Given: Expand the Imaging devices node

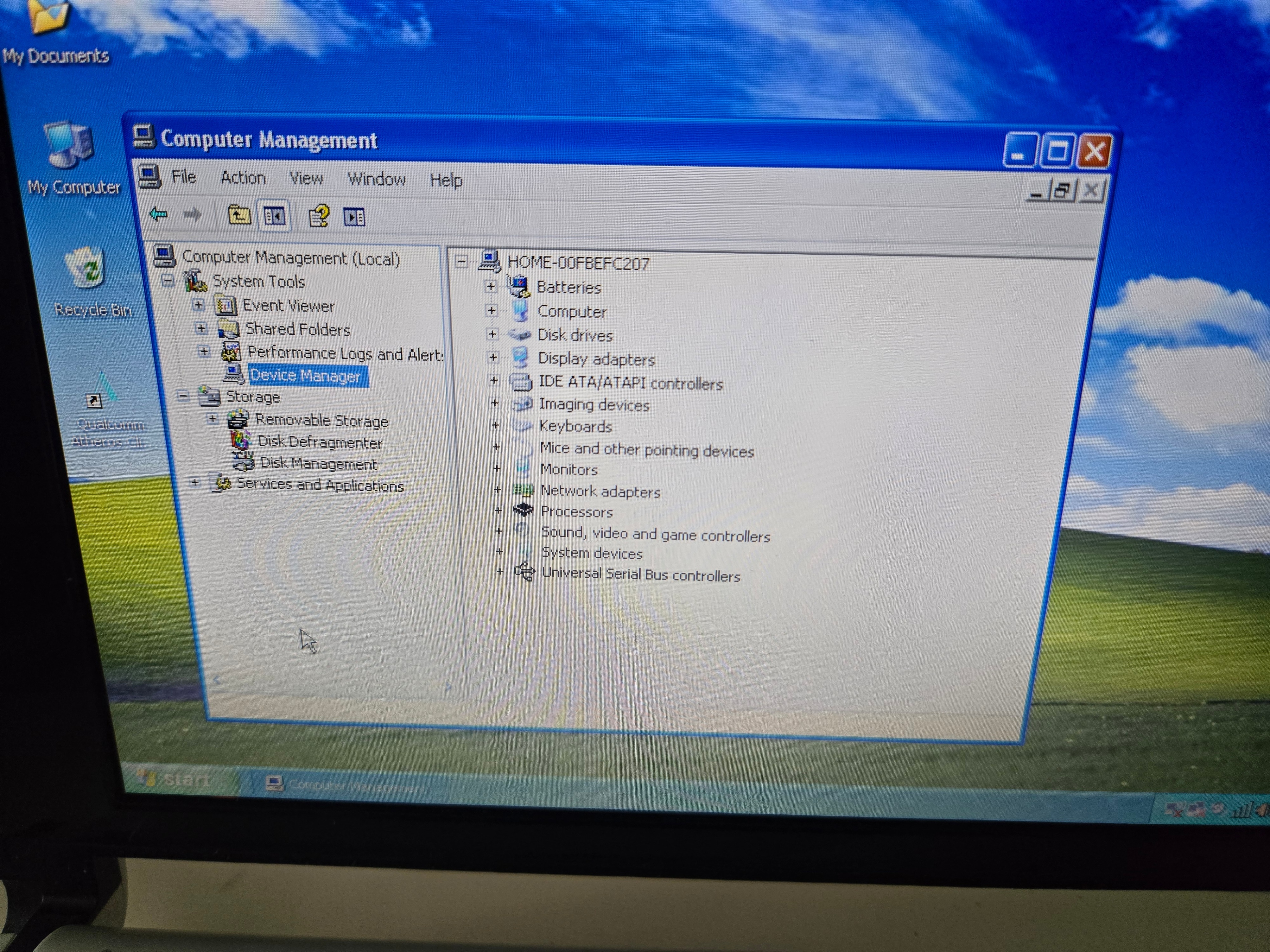Looking at the screenshot, I should (x=495, y=404).
